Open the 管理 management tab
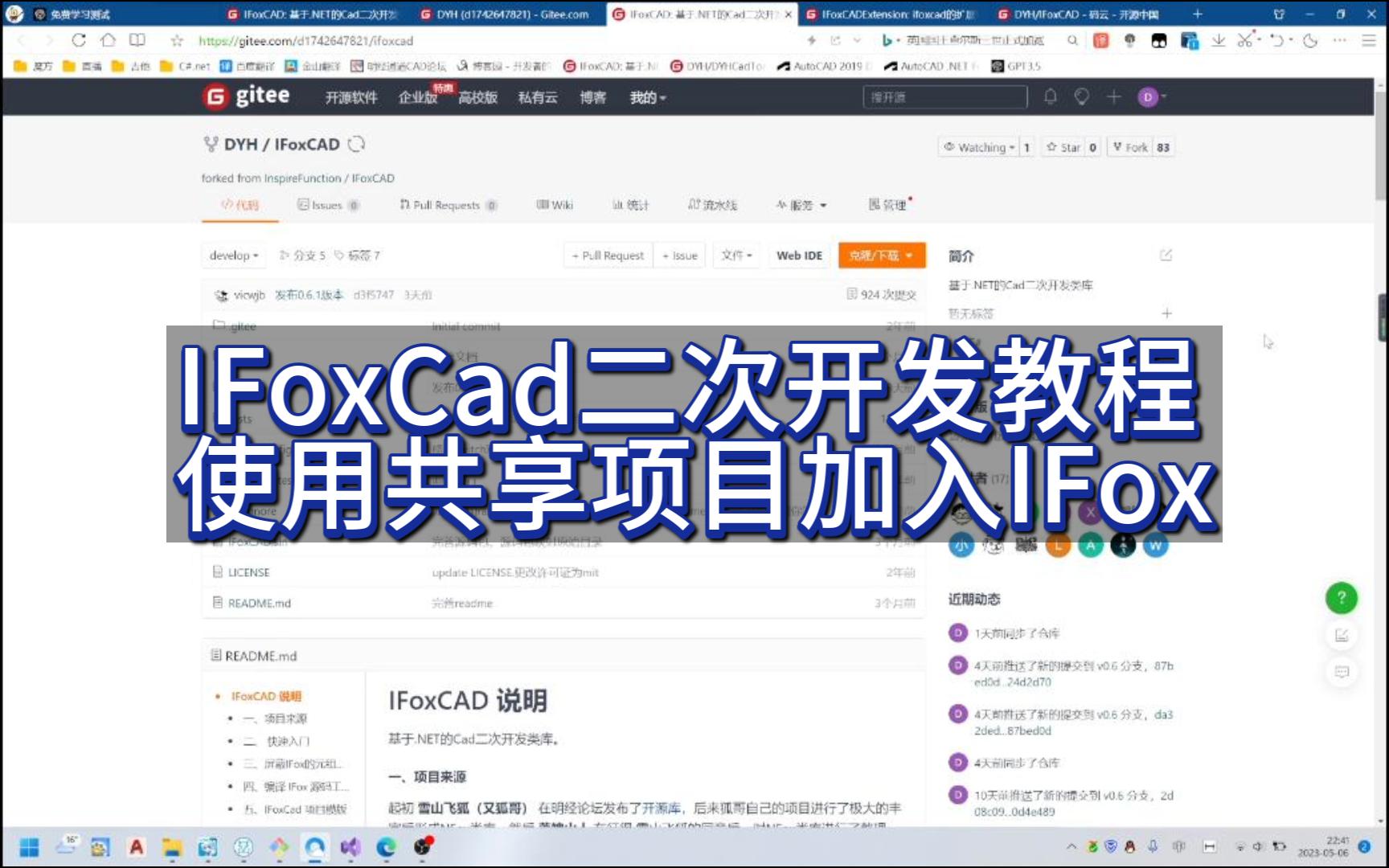Viewport: 1389px width, 868px height. coord(889,205)
